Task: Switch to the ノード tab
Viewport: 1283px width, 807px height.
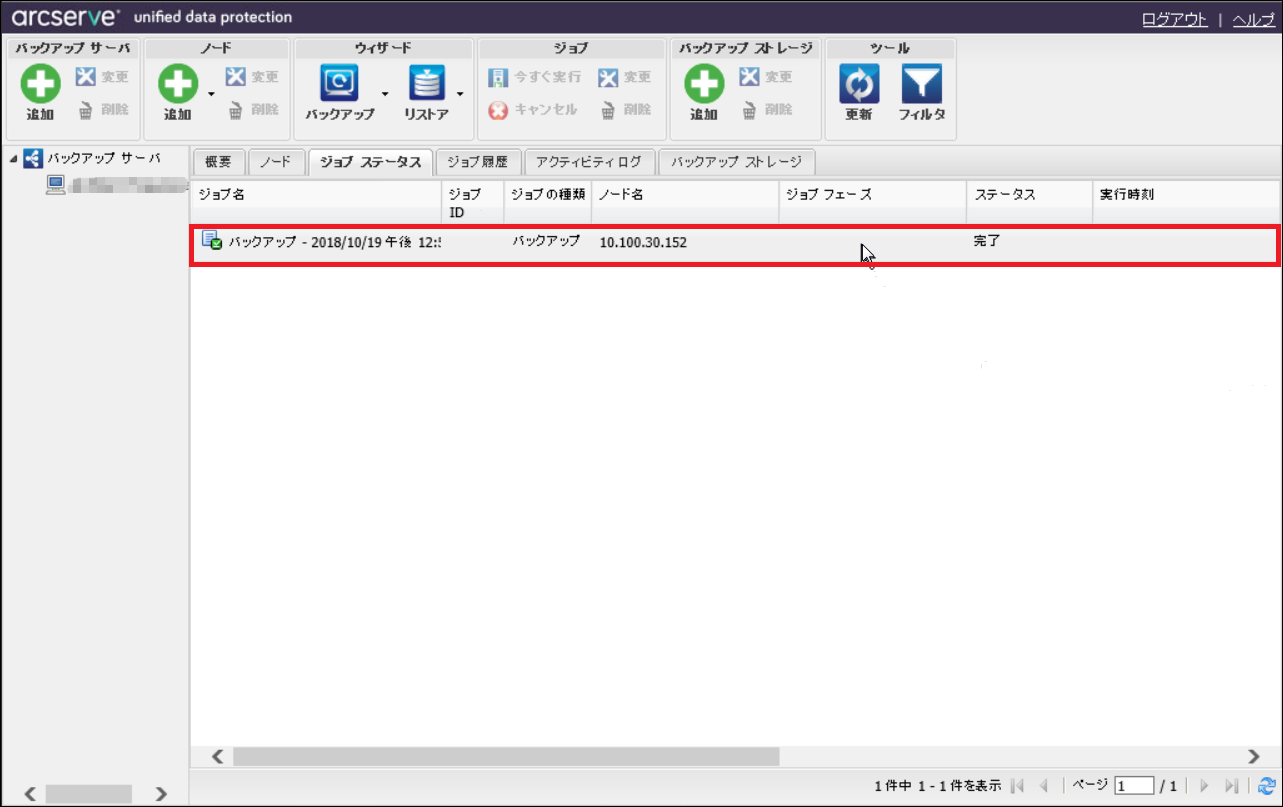Action: tap(276, 162)
